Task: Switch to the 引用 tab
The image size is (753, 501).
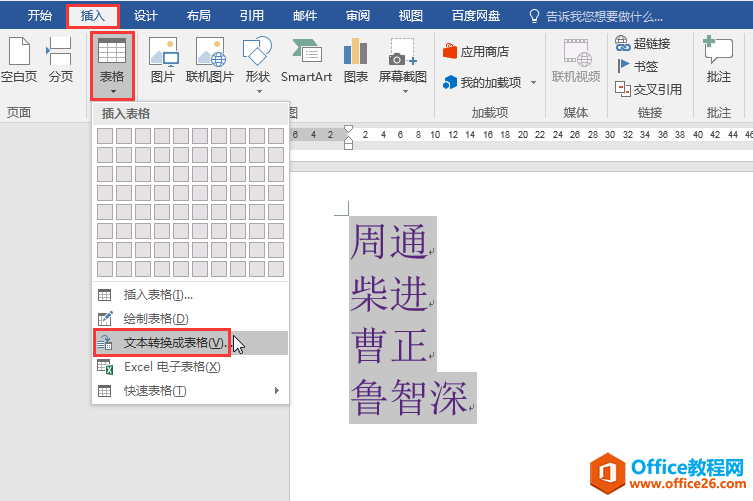Action: point(252,16)
